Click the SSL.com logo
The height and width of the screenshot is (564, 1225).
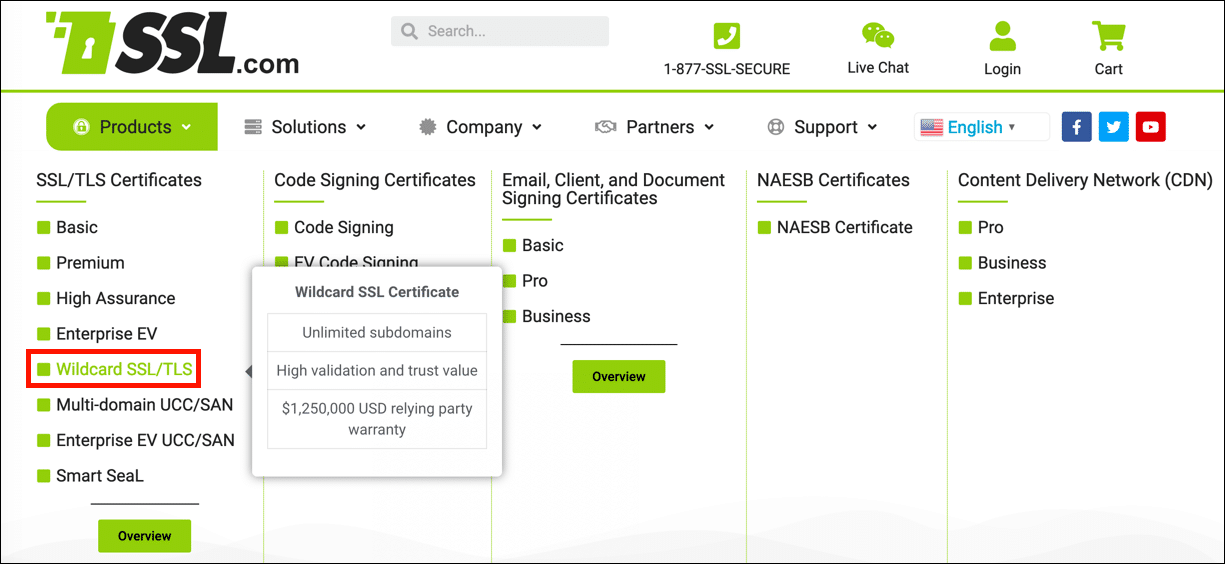point(172,45)
